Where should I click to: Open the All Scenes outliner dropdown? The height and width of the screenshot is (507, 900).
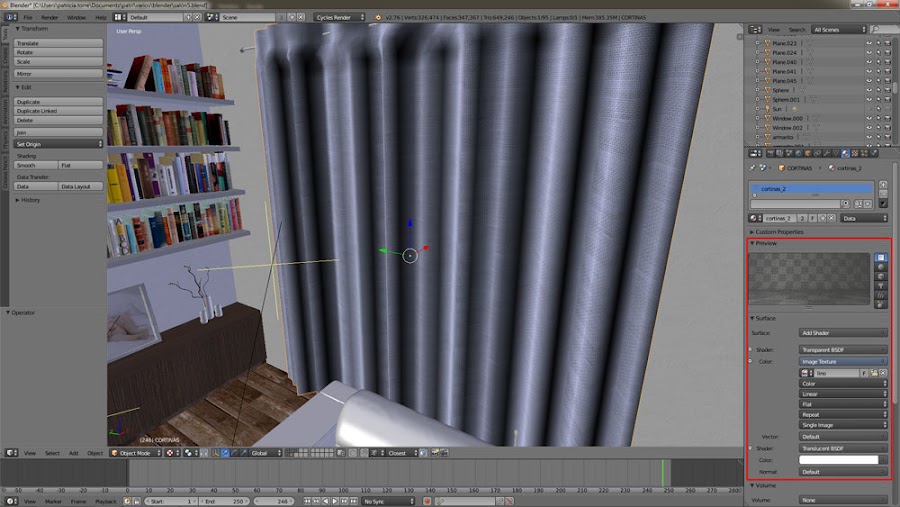(839, 29)
